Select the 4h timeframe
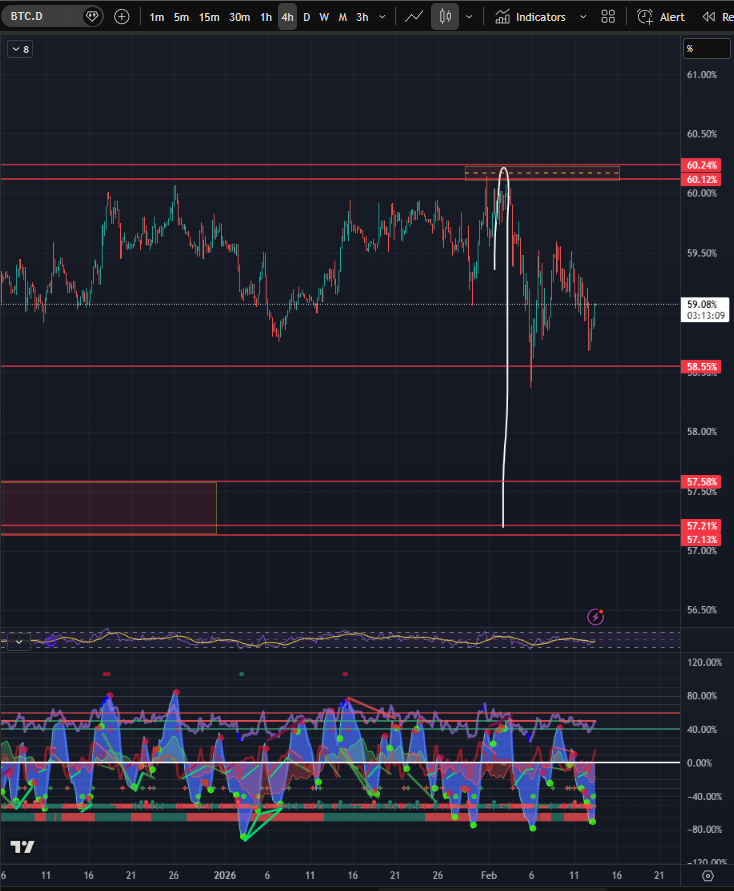The image size is (734, 891). click(x=287, y=17)
